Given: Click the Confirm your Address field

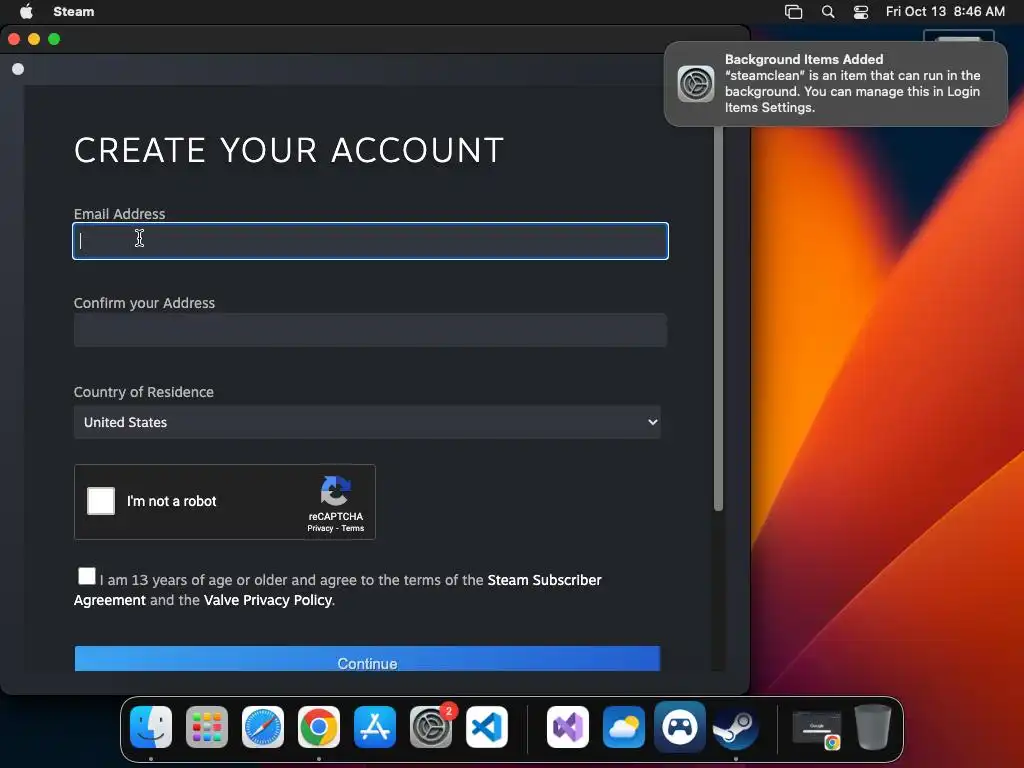Looking at the screenshot, I should pos(370,330).
